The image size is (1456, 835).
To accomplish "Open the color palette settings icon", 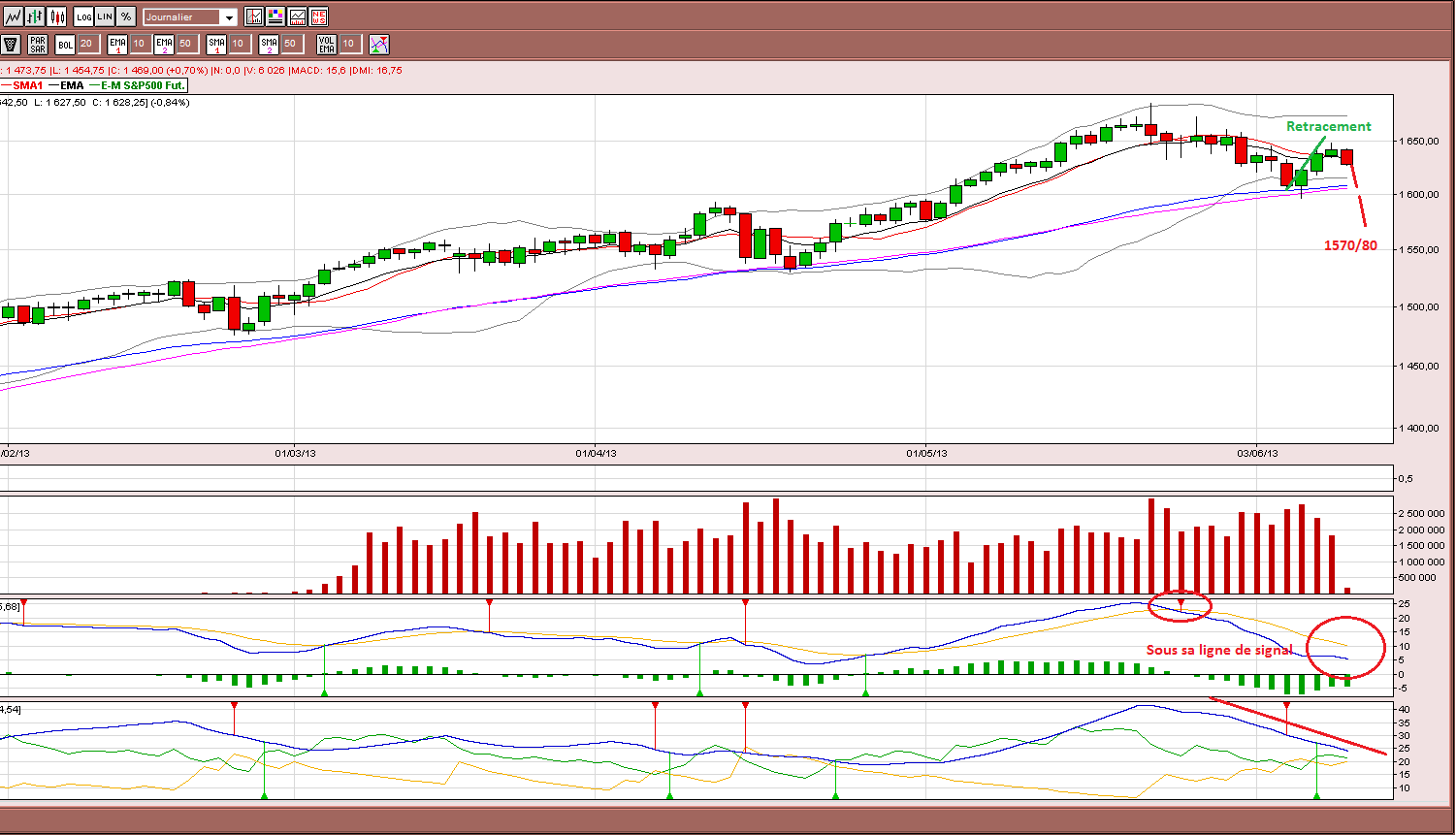I will [x=275, y=16].
